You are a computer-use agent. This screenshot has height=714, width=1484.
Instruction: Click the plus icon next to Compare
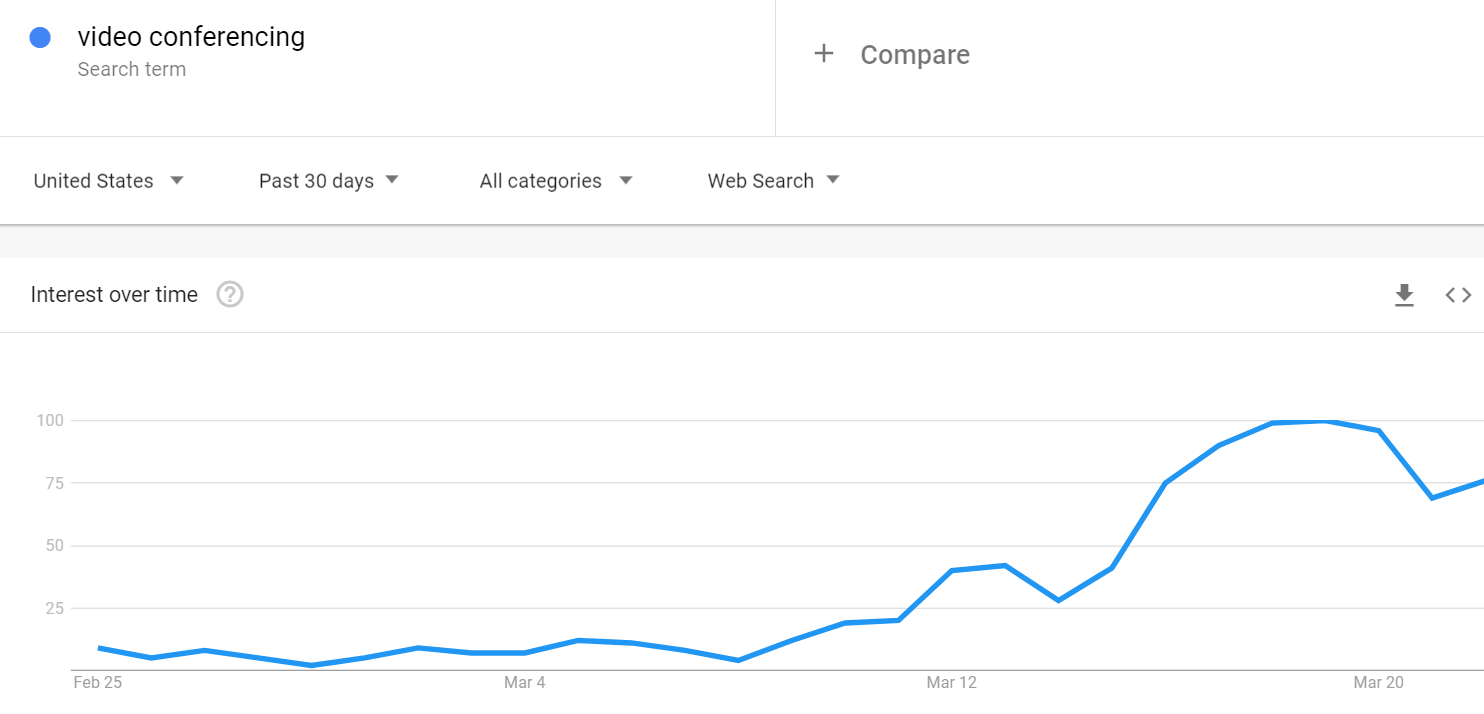824,54
